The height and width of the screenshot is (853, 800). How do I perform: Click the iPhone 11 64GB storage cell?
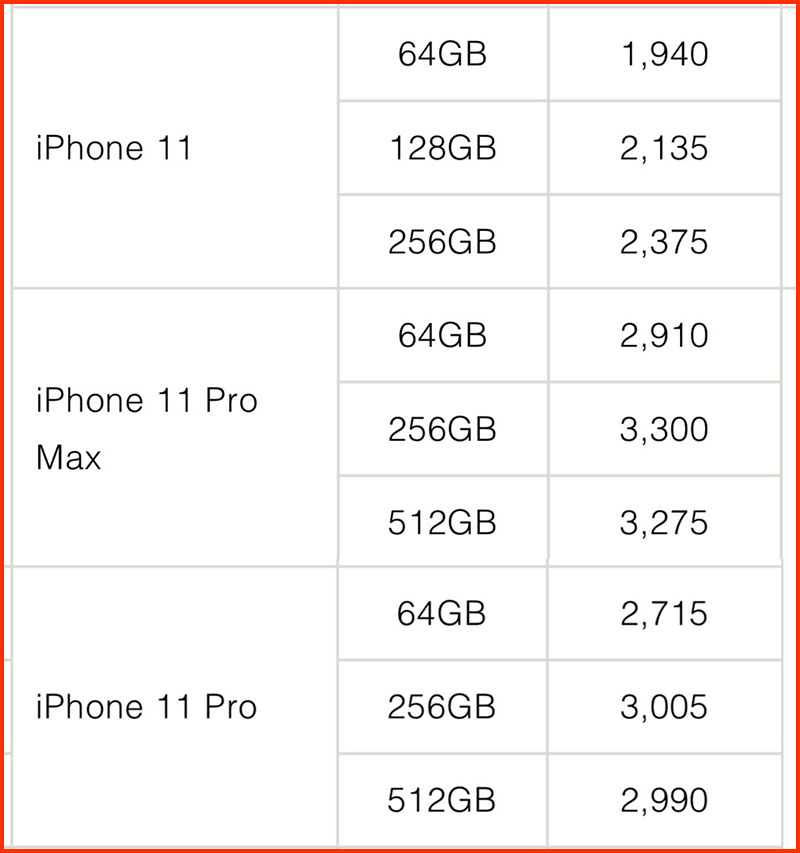[443, 54]
